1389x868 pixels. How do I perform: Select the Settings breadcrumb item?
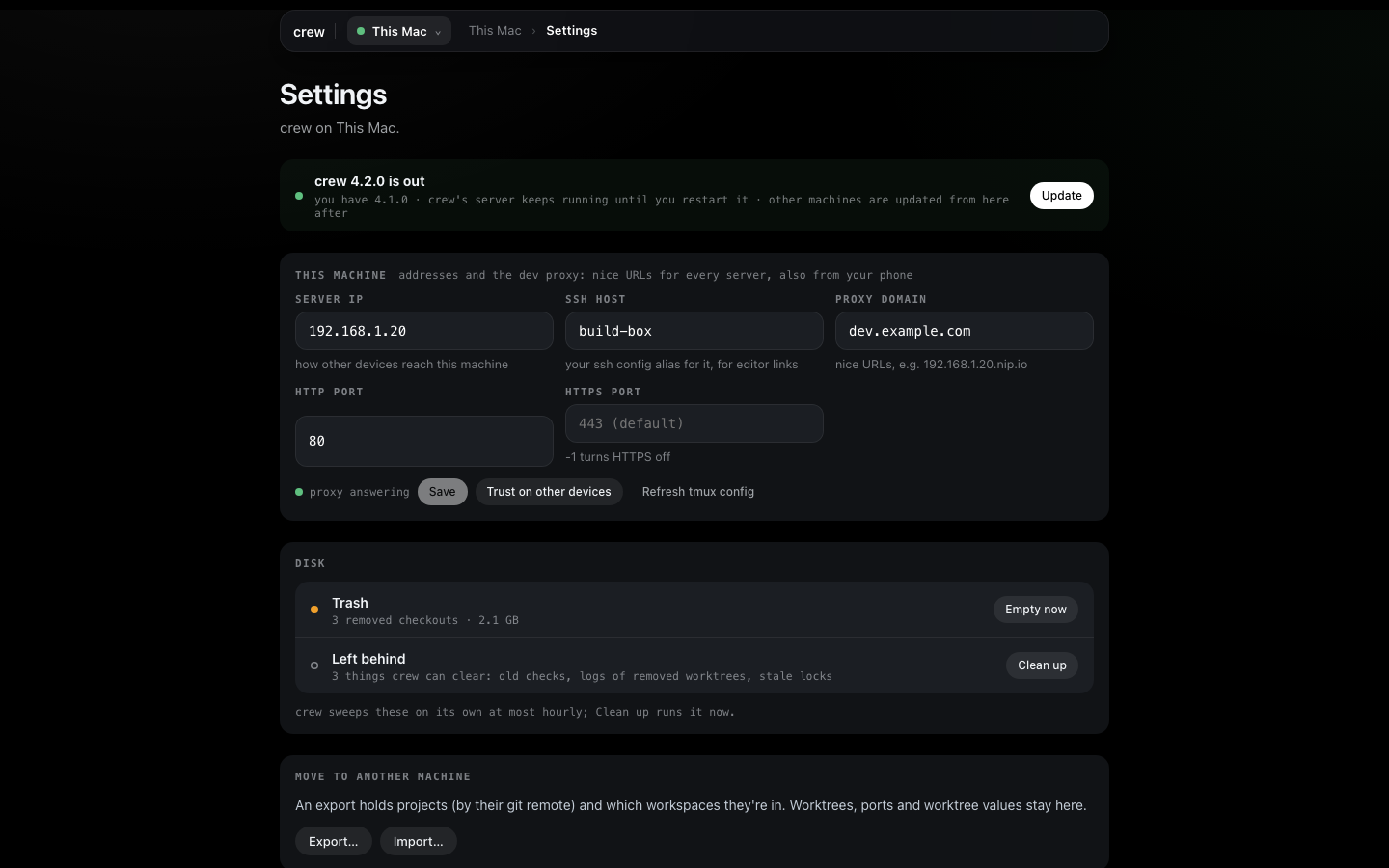571,31
